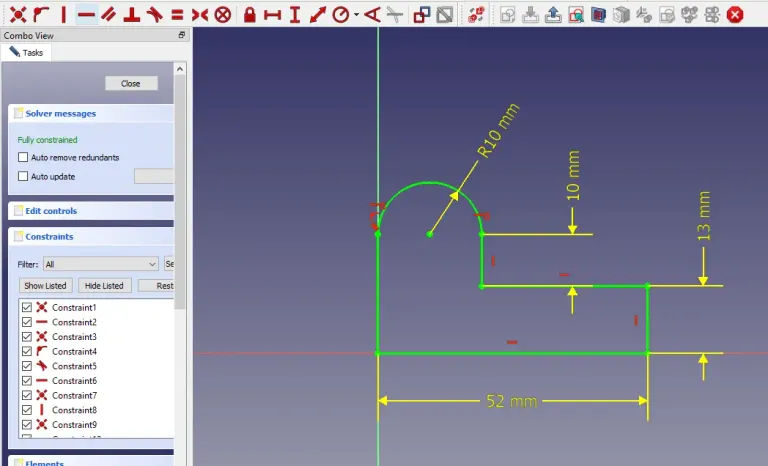Select the coincident constraint tool
The height and width of the screenshot is (466, 768).
(x=17, y=14)
